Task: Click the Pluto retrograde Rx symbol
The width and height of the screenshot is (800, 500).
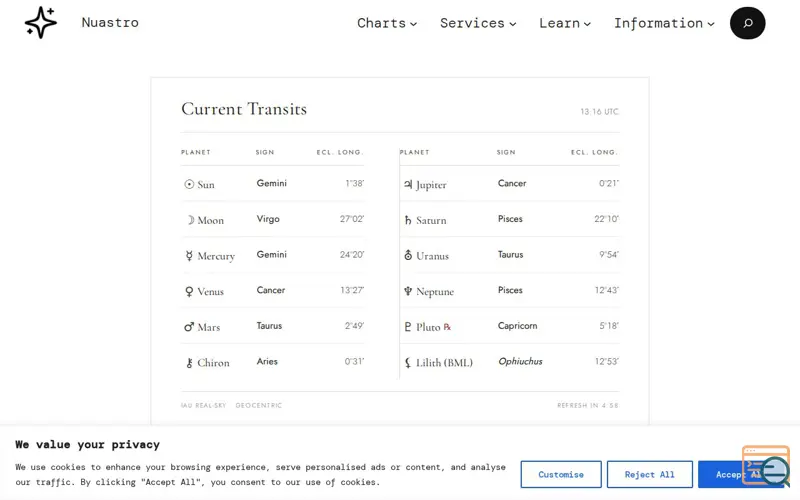Action: click(447, 327)
